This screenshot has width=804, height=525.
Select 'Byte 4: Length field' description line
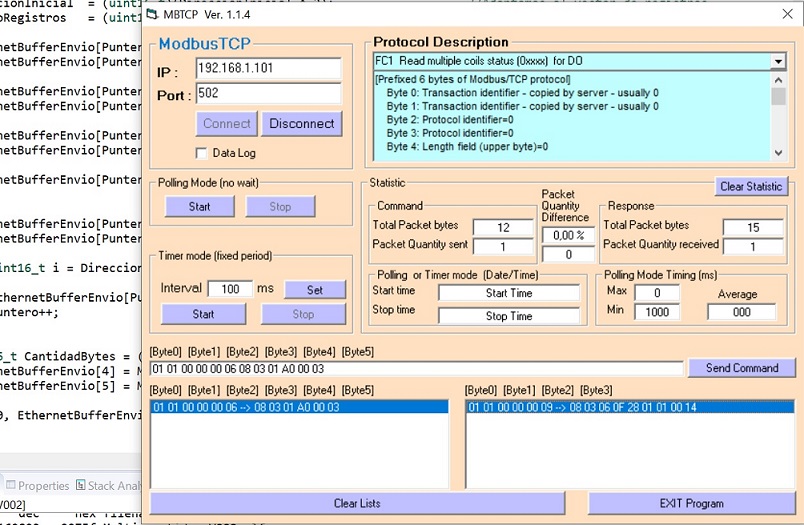(467, 147)
